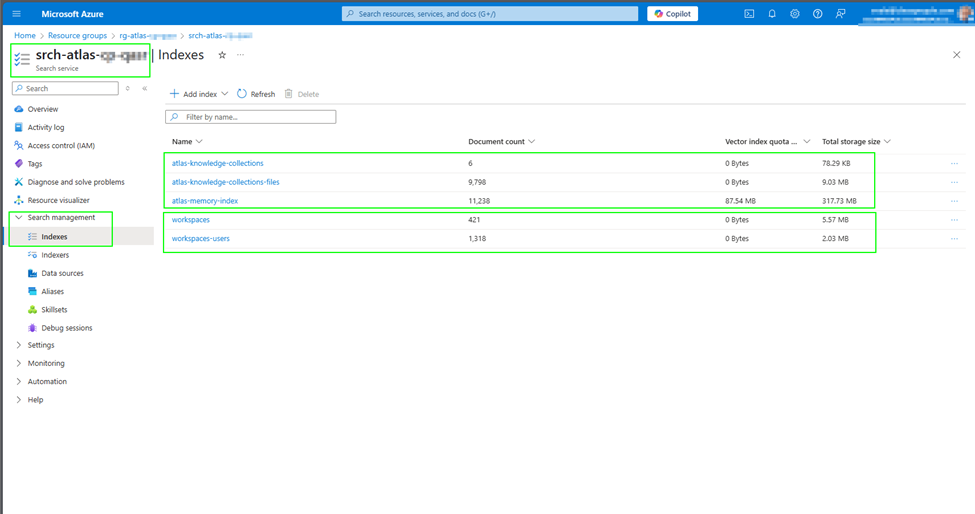Open row menu for atlas-knowledge-collections
Viewport: 975px width, 514px height.
click(954, 163)
